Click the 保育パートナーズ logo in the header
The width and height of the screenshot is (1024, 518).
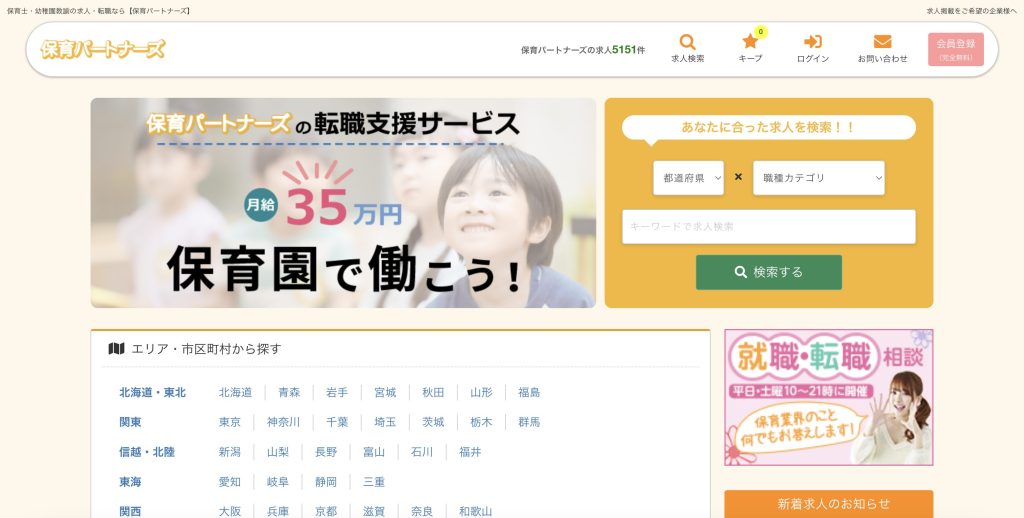103,49
